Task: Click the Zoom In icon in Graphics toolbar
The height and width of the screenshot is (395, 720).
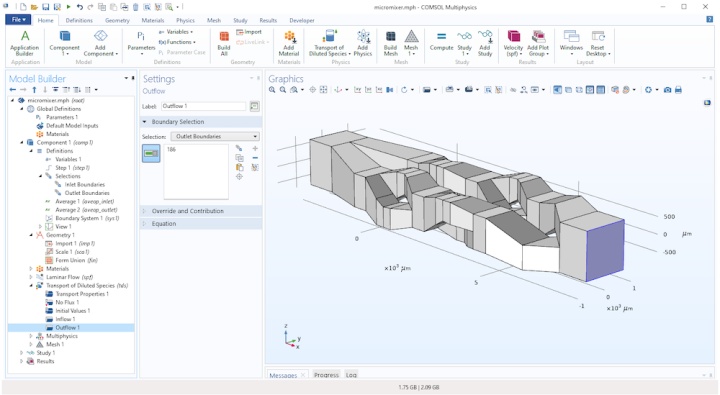Action: coord(272,90)
